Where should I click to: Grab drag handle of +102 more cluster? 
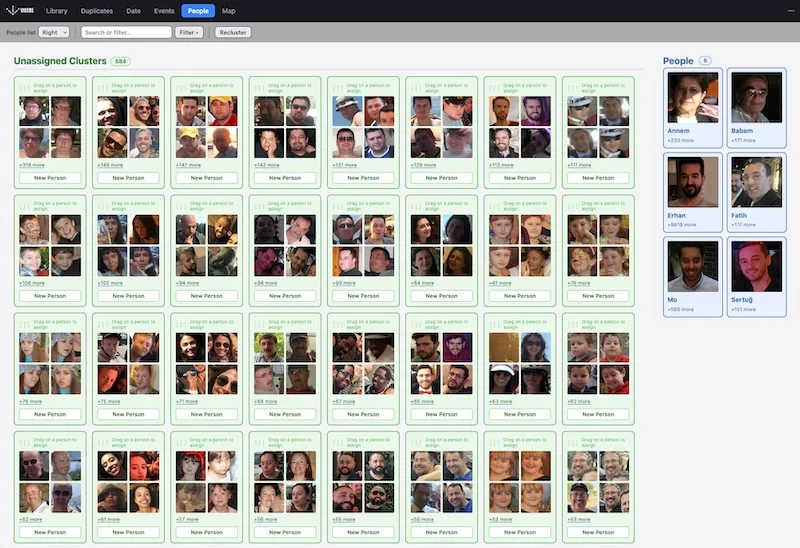(103, 206)
